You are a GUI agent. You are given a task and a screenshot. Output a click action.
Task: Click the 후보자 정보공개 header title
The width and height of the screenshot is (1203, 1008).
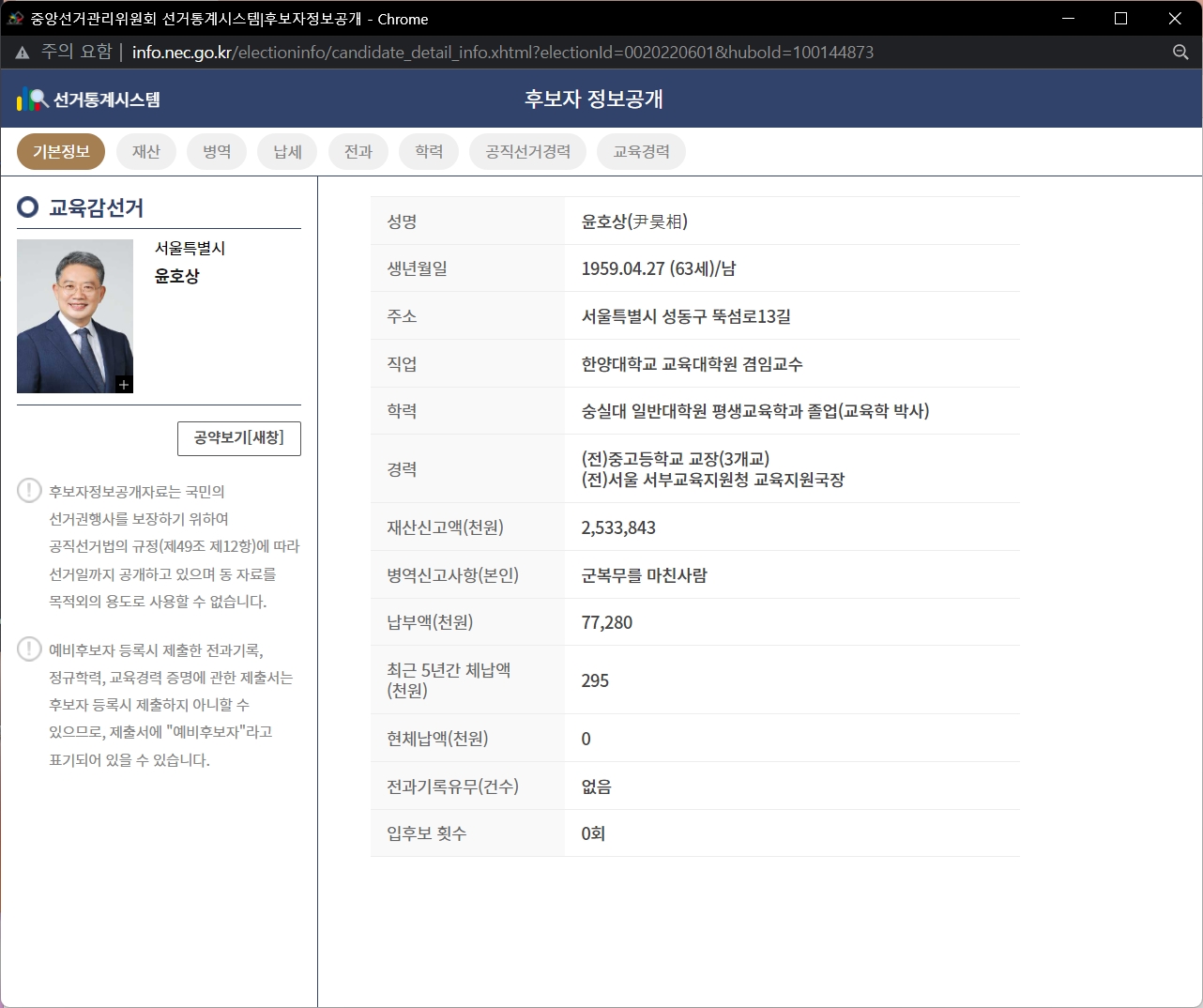(x=594, y=99)
